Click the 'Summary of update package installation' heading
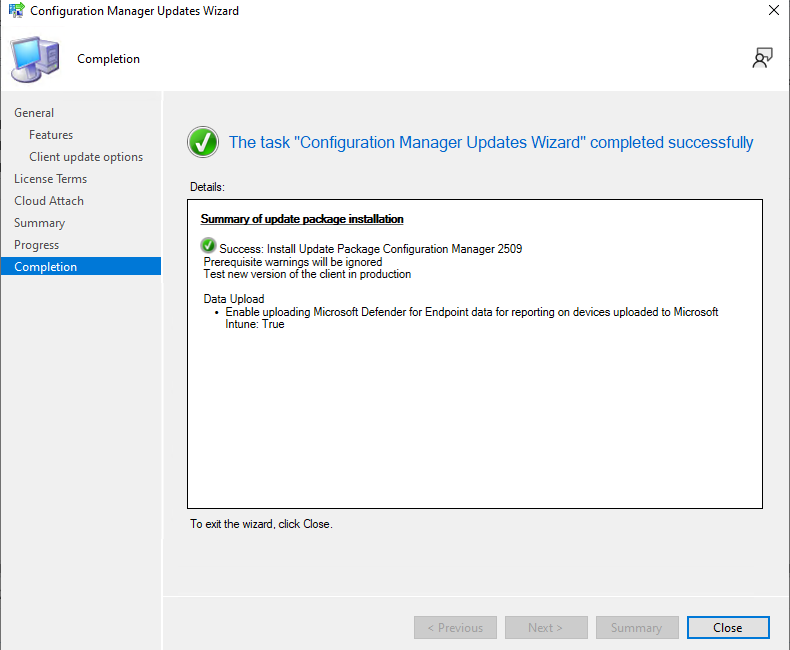The height and width of the screenshot is (650, 790). [x=302, y=219]
